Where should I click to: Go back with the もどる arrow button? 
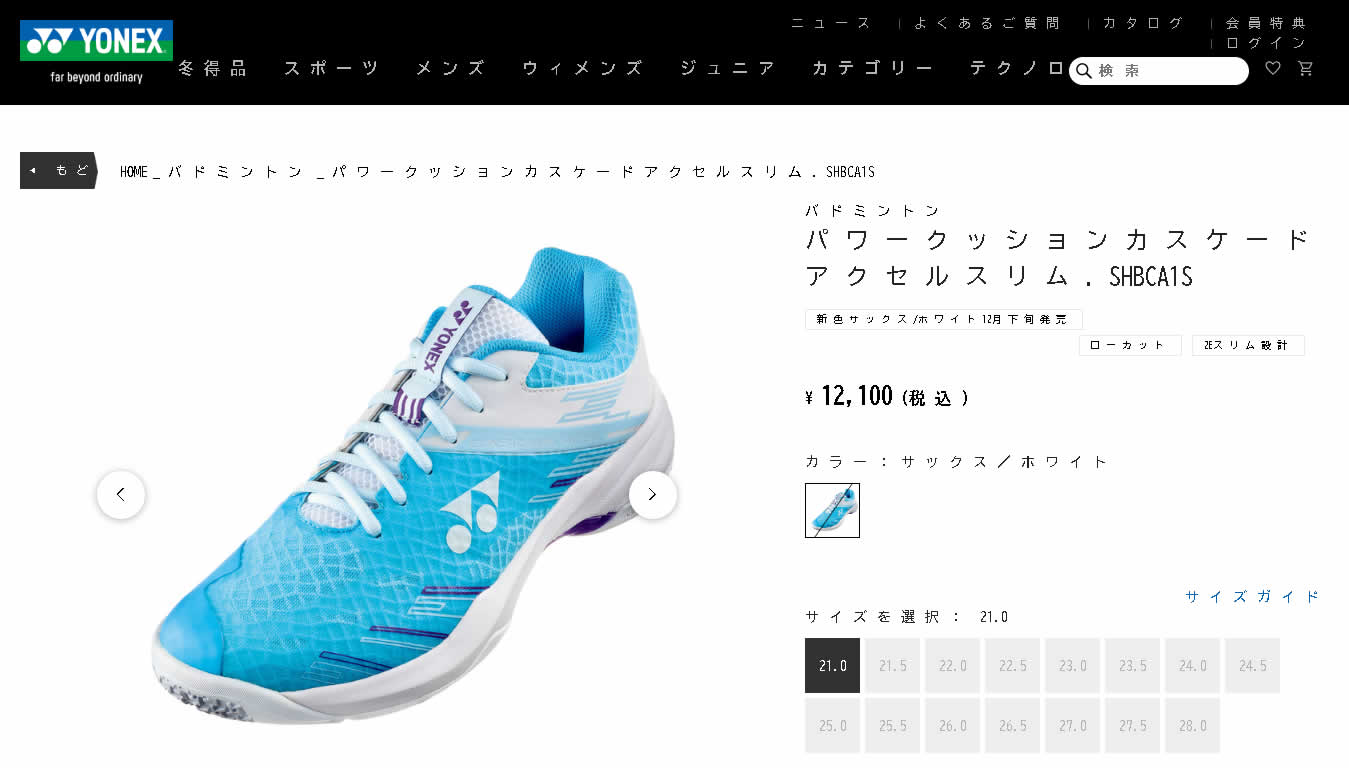tap(58, 170)
